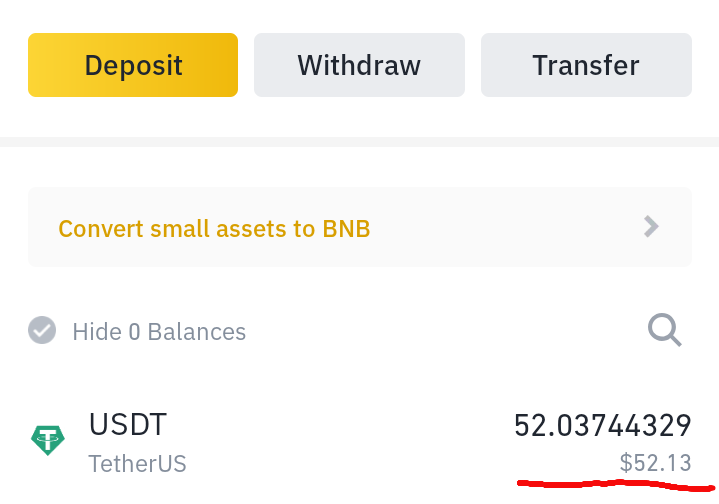Open Convert small assets to BNB link
The image size is (719, 504).
point(214,228)
